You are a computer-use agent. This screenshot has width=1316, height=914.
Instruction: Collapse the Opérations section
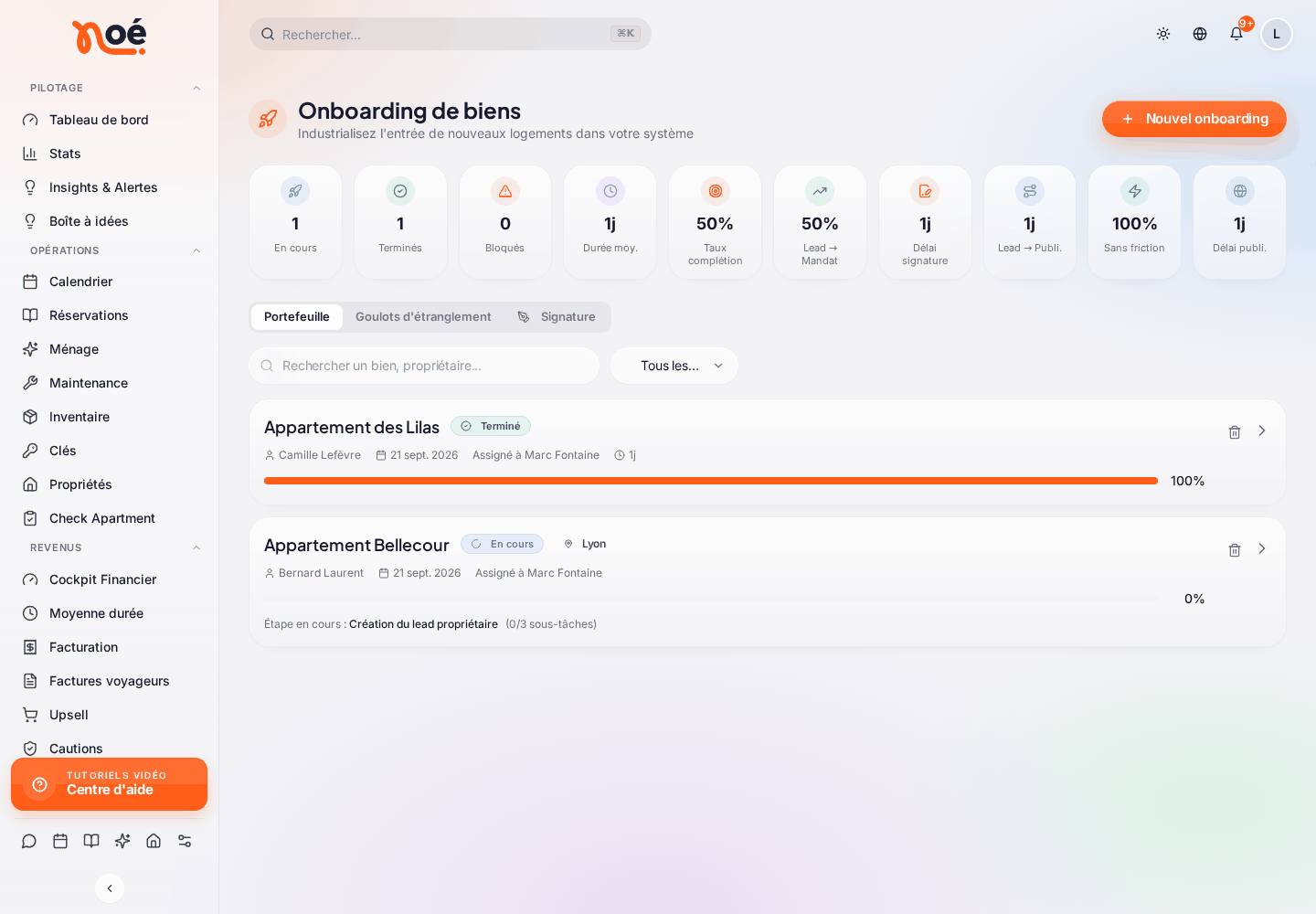pos(196,250)
